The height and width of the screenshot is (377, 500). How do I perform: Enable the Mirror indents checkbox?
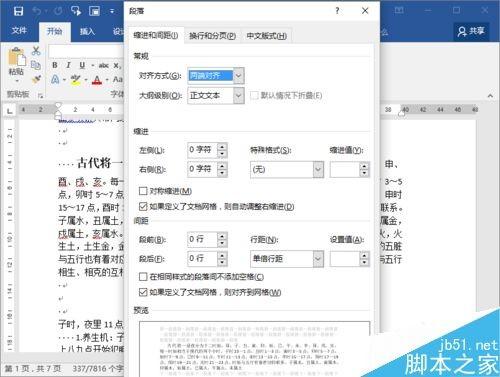(143, 191)
